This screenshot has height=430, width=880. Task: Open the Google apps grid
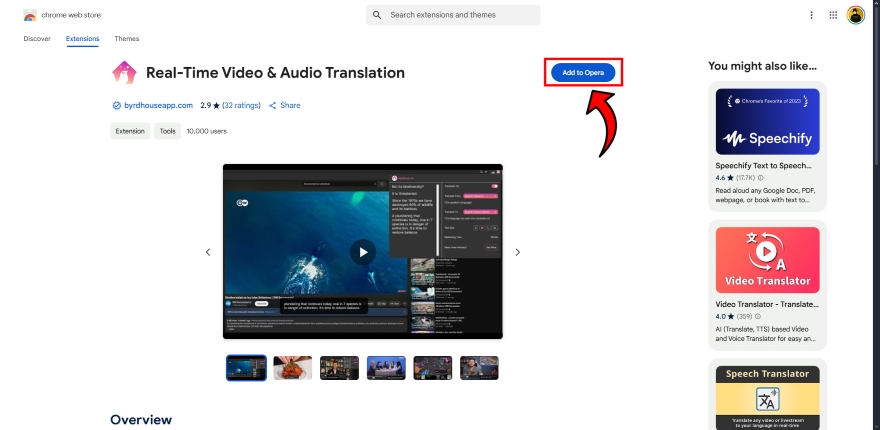point(833,15)
